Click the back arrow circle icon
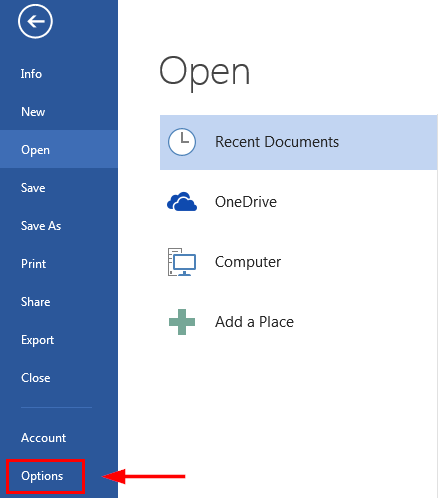This screenshot has width=442, height=498. (x=35, y=22)
